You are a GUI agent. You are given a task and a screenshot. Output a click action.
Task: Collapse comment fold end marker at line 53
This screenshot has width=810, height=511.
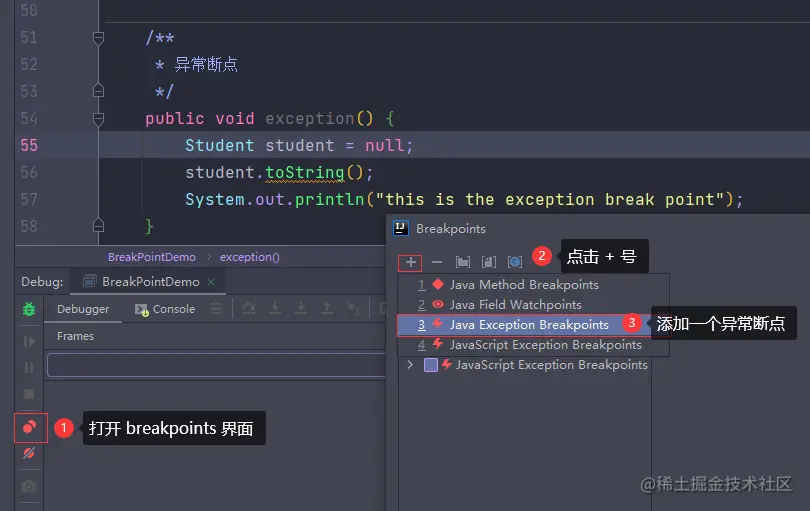point(98,91)
